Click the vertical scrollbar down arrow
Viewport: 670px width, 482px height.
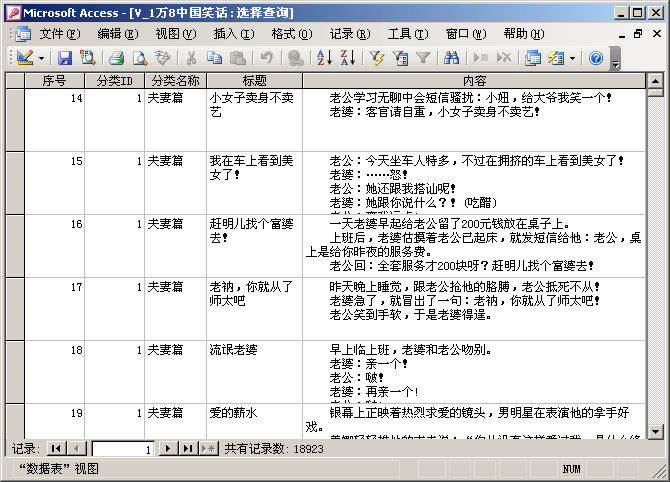(655, 431)
